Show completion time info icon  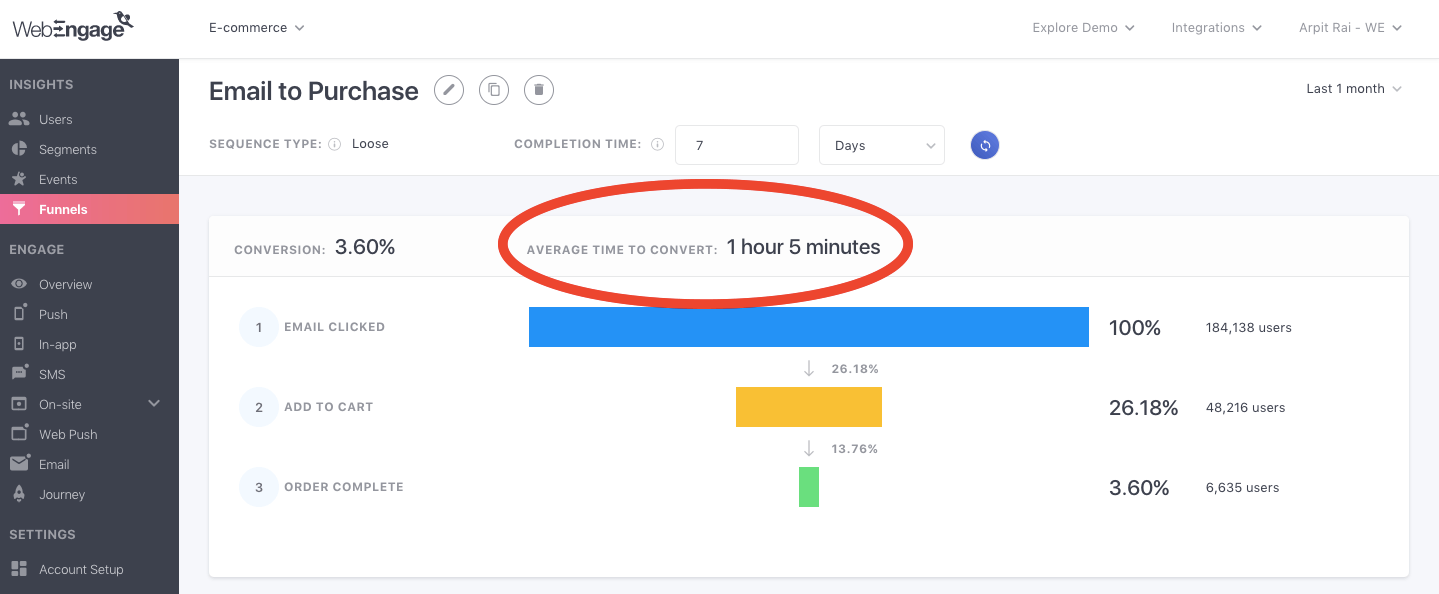pos(657,144)
